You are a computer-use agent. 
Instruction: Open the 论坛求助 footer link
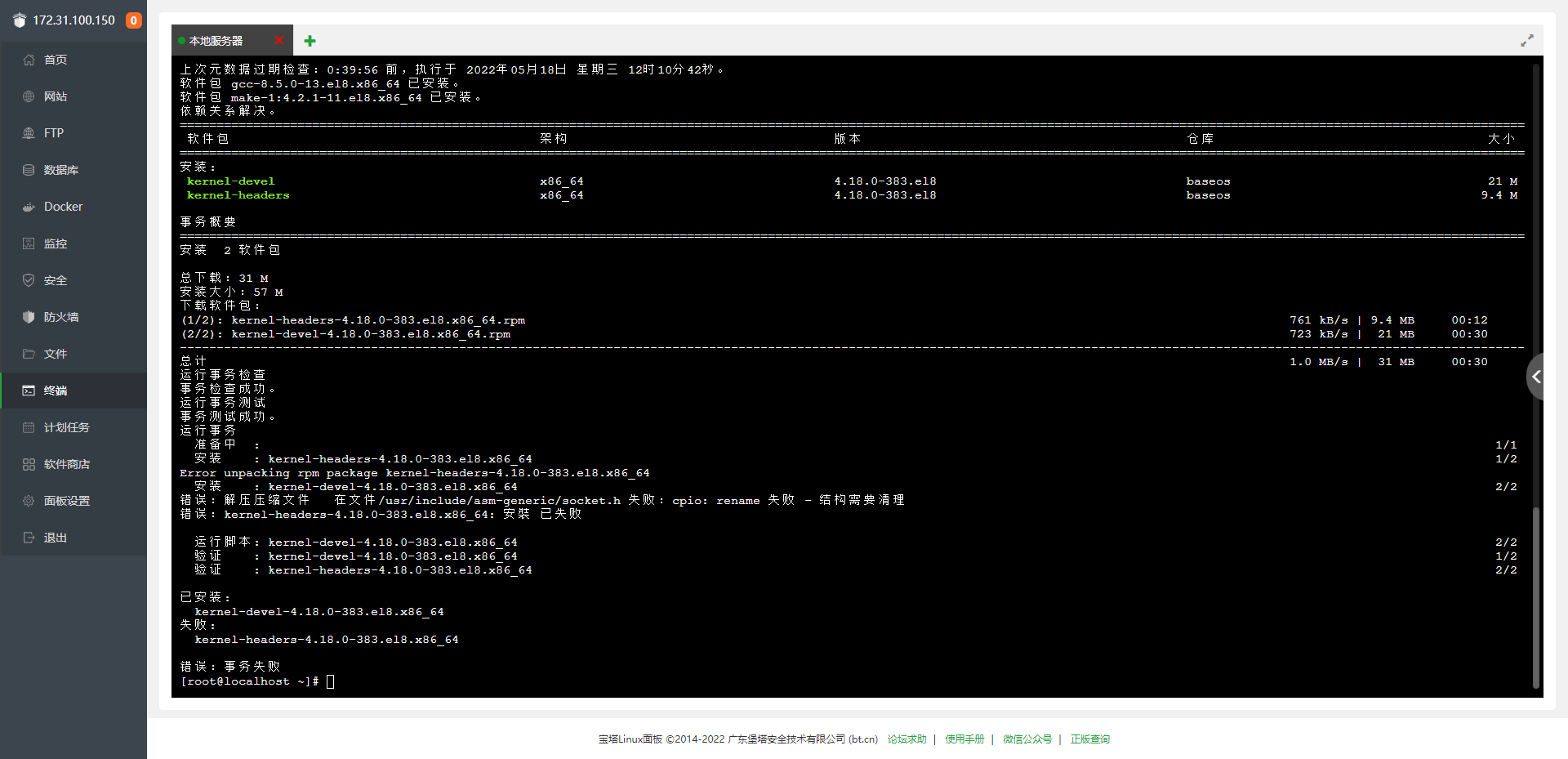click(906, 739)
